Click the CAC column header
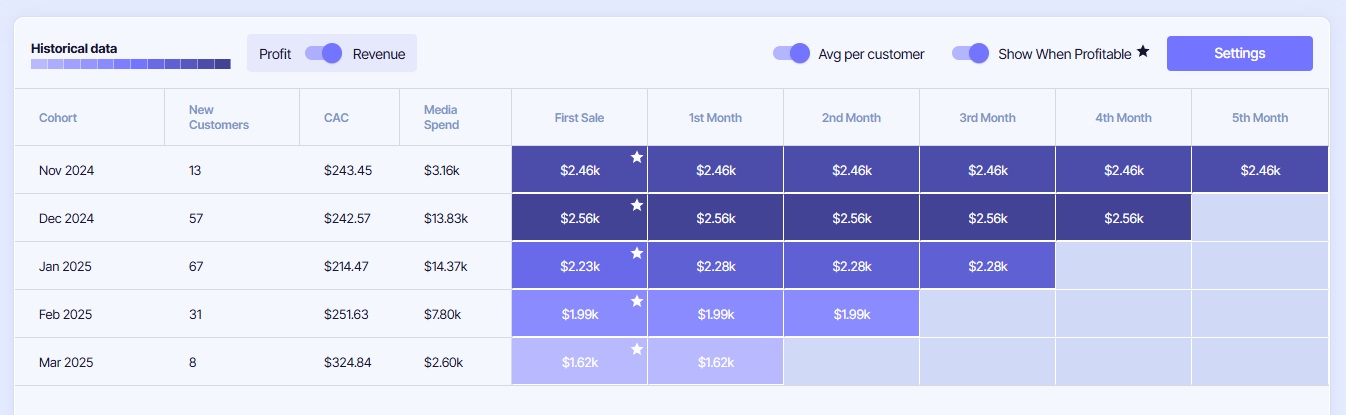 pos(336,118)
